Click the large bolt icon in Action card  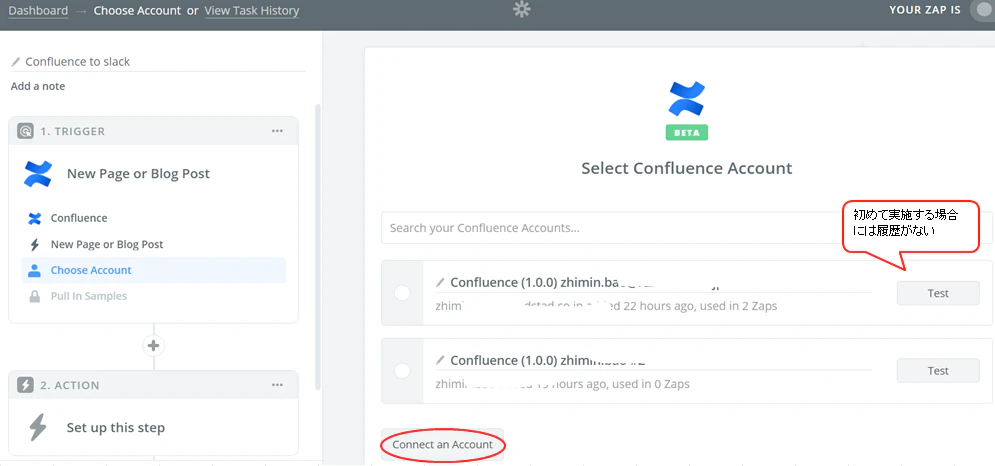(38, 427)
